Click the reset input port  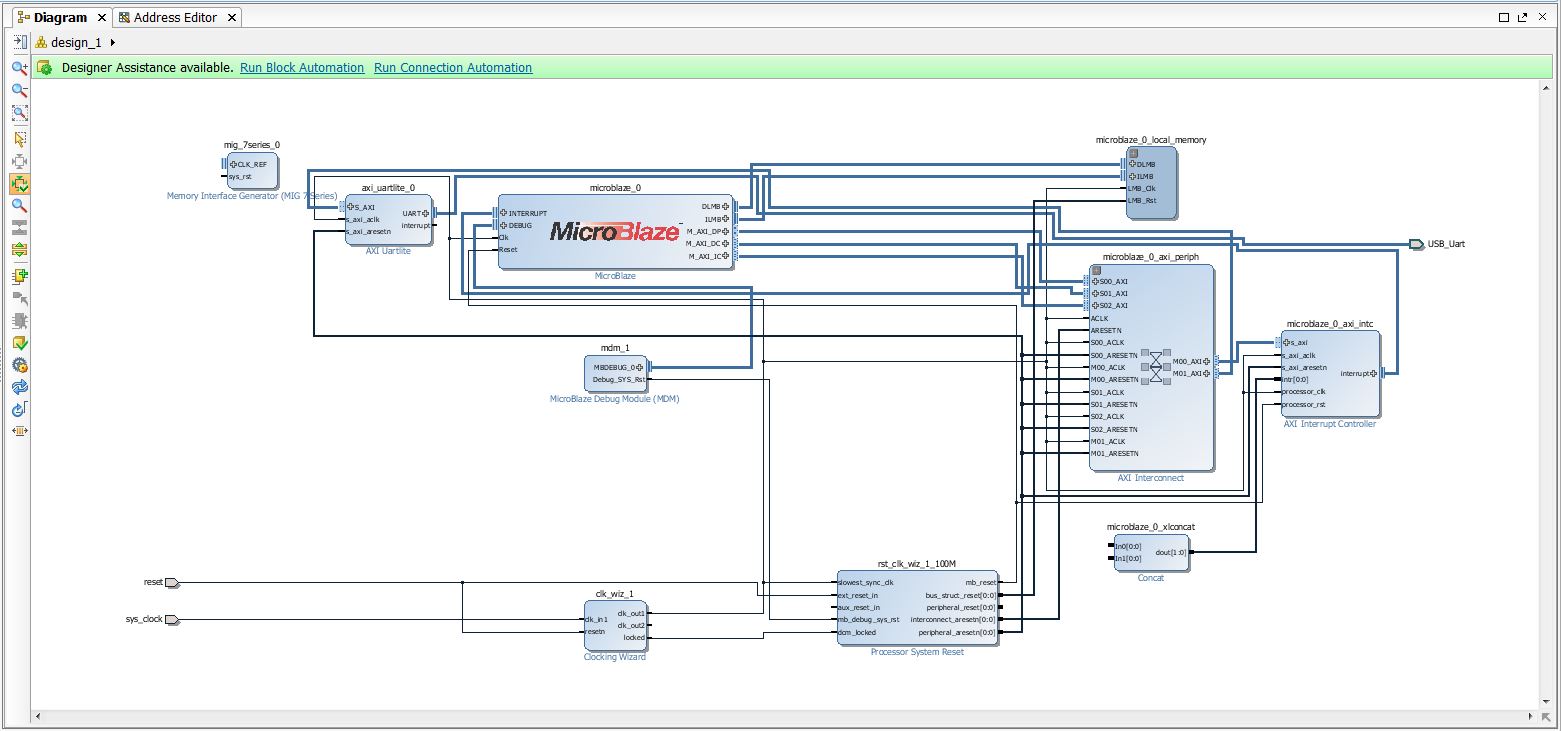pyautogui.click(x=172, y=582)
